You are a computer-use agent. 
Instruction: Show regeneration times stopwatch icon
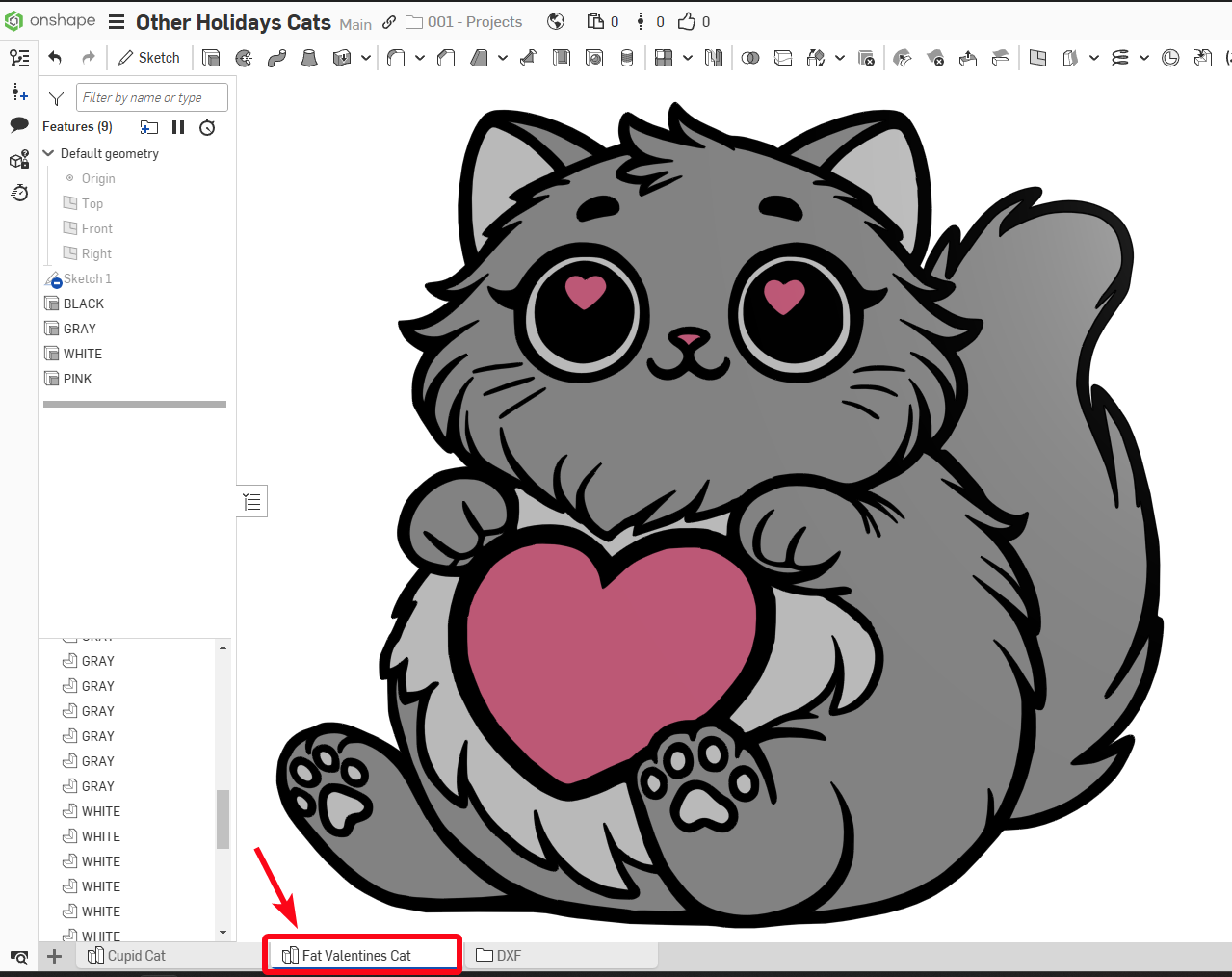(207, 127)
